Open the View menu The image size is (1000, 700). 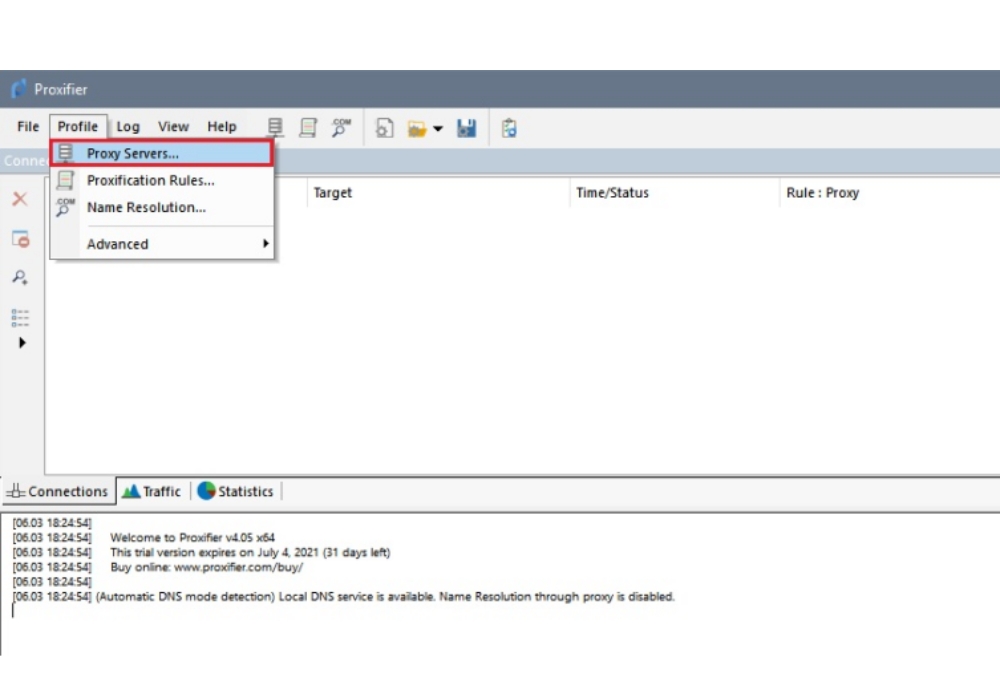(x=173, y=126)
